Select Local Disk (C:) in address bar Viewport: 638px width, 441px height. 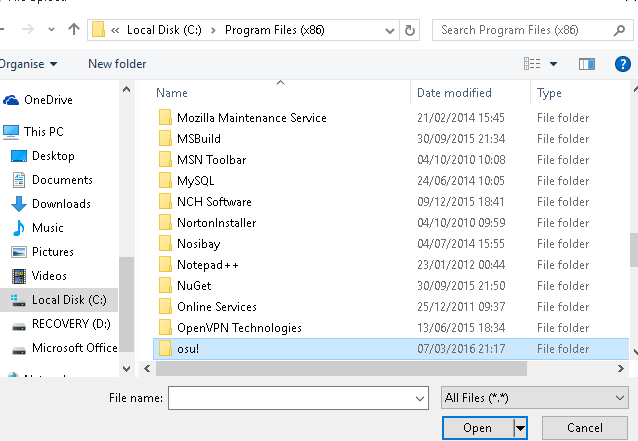pyautogui.click(x=164, y=30)
